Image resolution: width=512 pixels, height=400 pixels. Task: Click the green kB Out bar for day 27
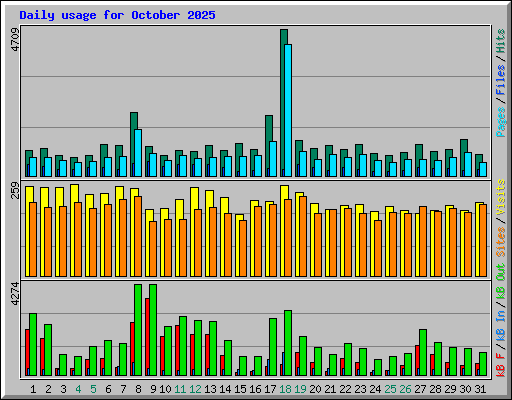pos(423,352)
